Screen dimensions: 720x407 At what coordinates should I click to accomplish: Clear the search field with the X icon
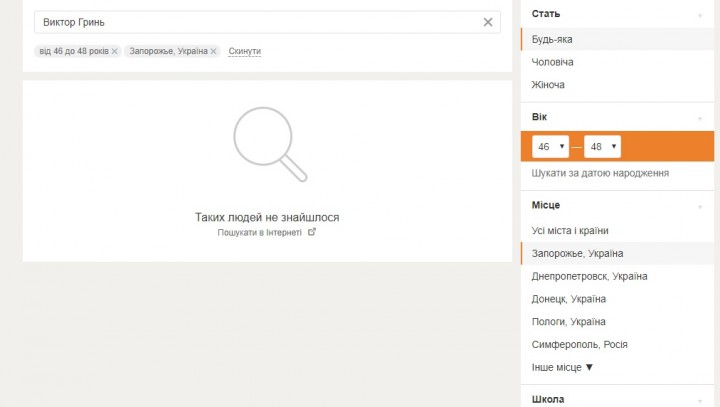pos(488,22)
